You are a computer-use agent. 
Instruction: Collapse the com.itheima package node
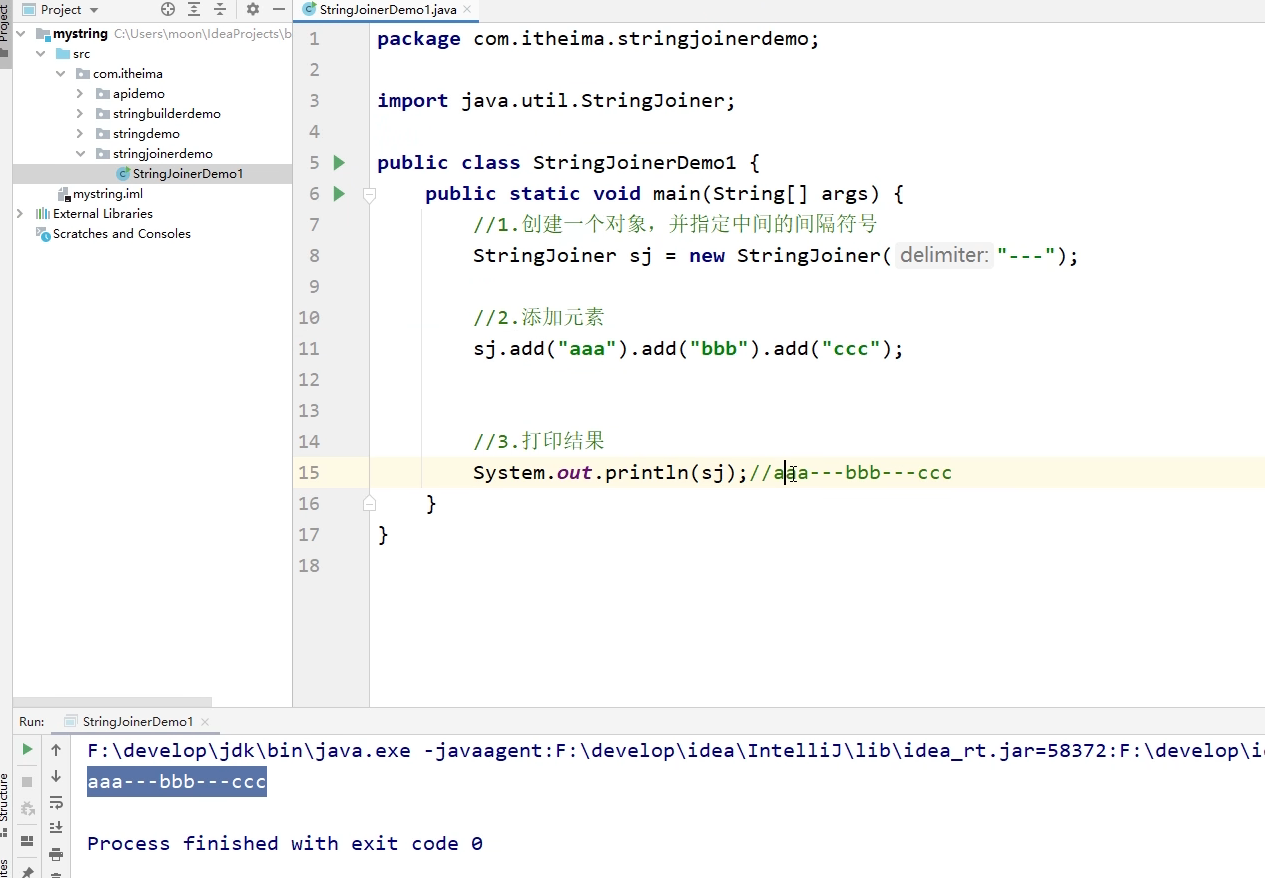[x=61, y=74]
